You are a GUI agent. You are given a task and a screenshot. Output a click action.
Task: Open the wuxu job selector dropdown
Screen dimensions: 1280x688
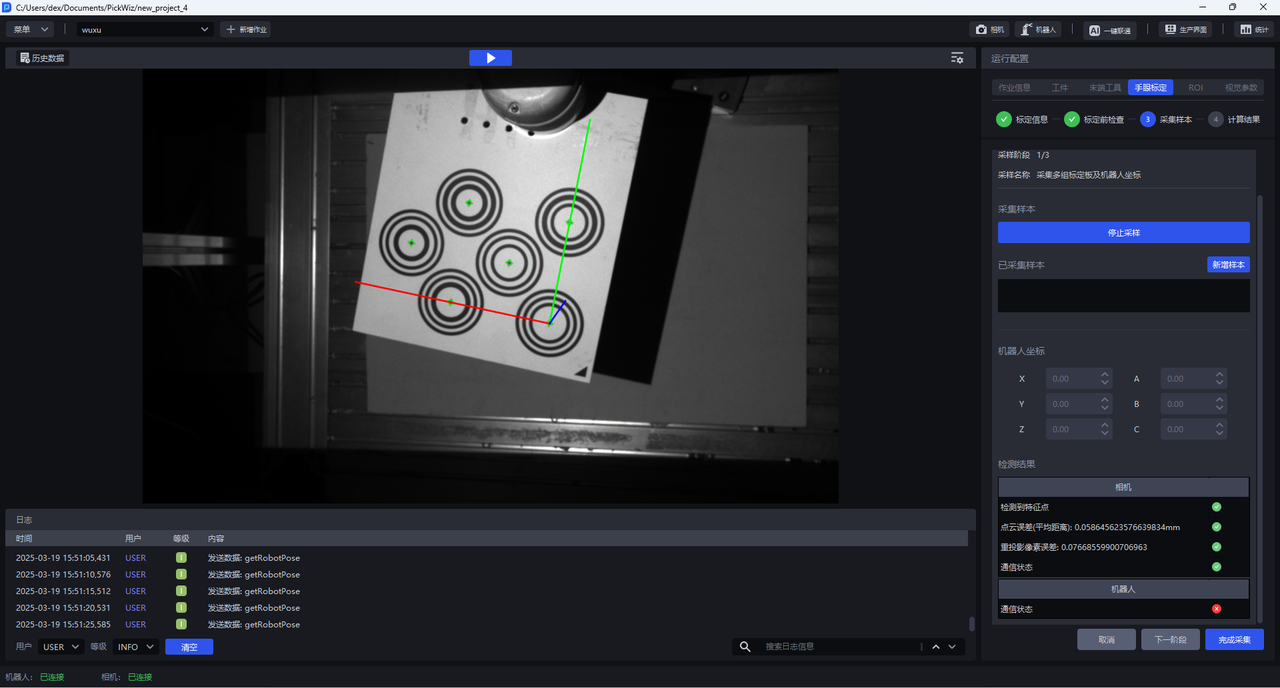click(x=145, y=30)
